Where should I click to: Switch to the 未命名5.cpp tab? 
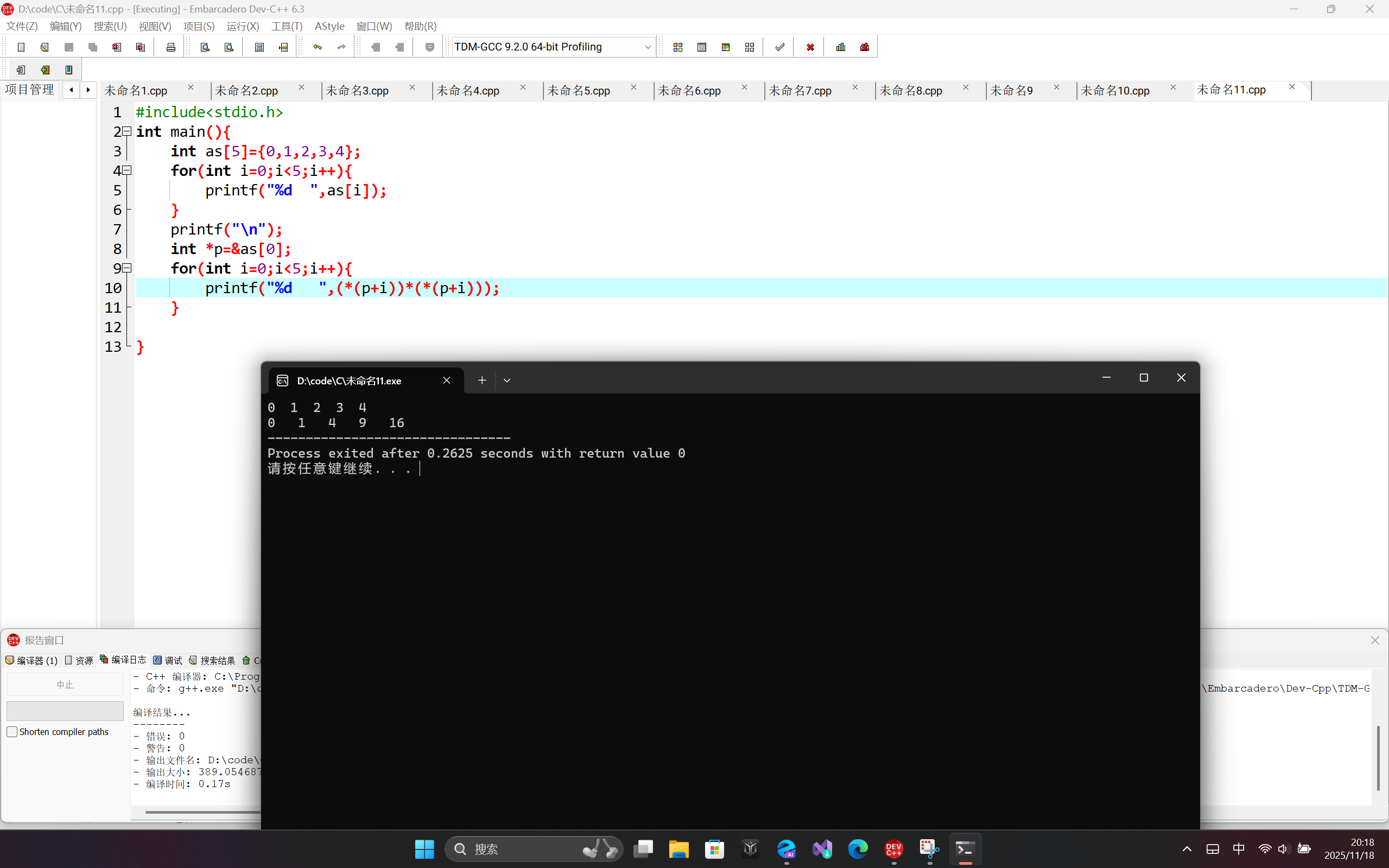[x=579, y=91]
